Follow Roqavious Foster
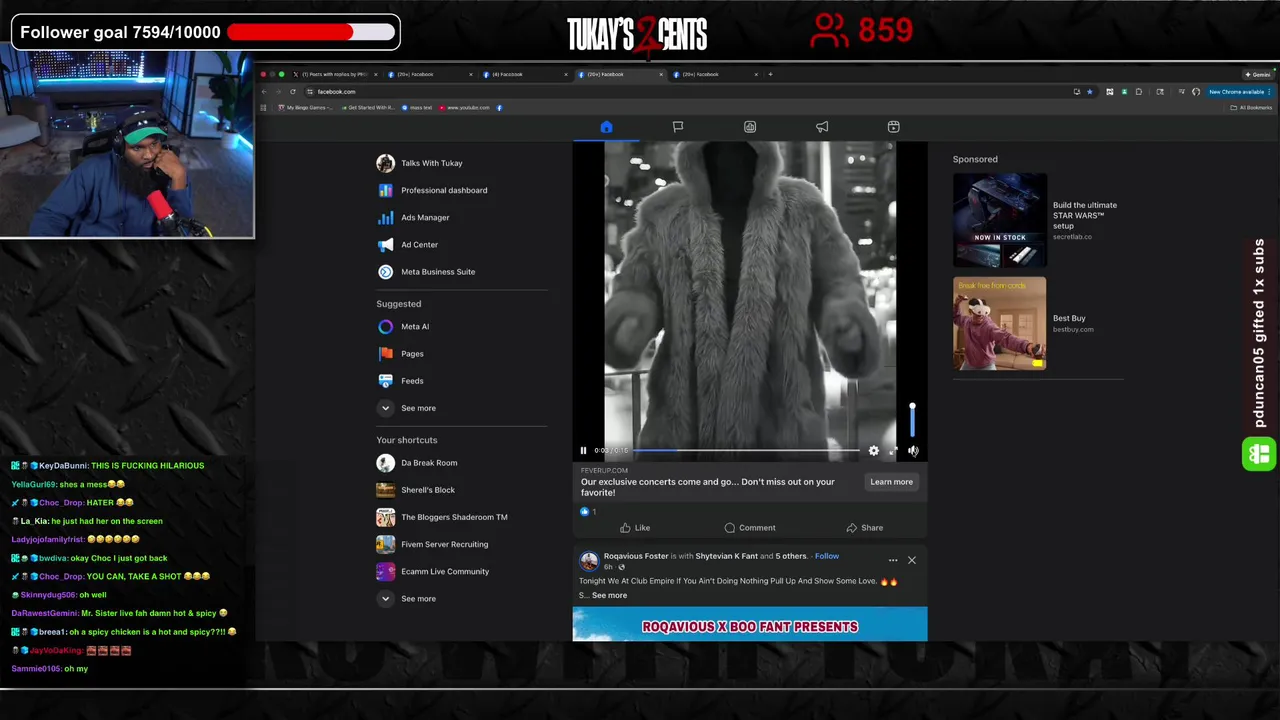Viewport: 1280px width, 720px height. (827, 556)
